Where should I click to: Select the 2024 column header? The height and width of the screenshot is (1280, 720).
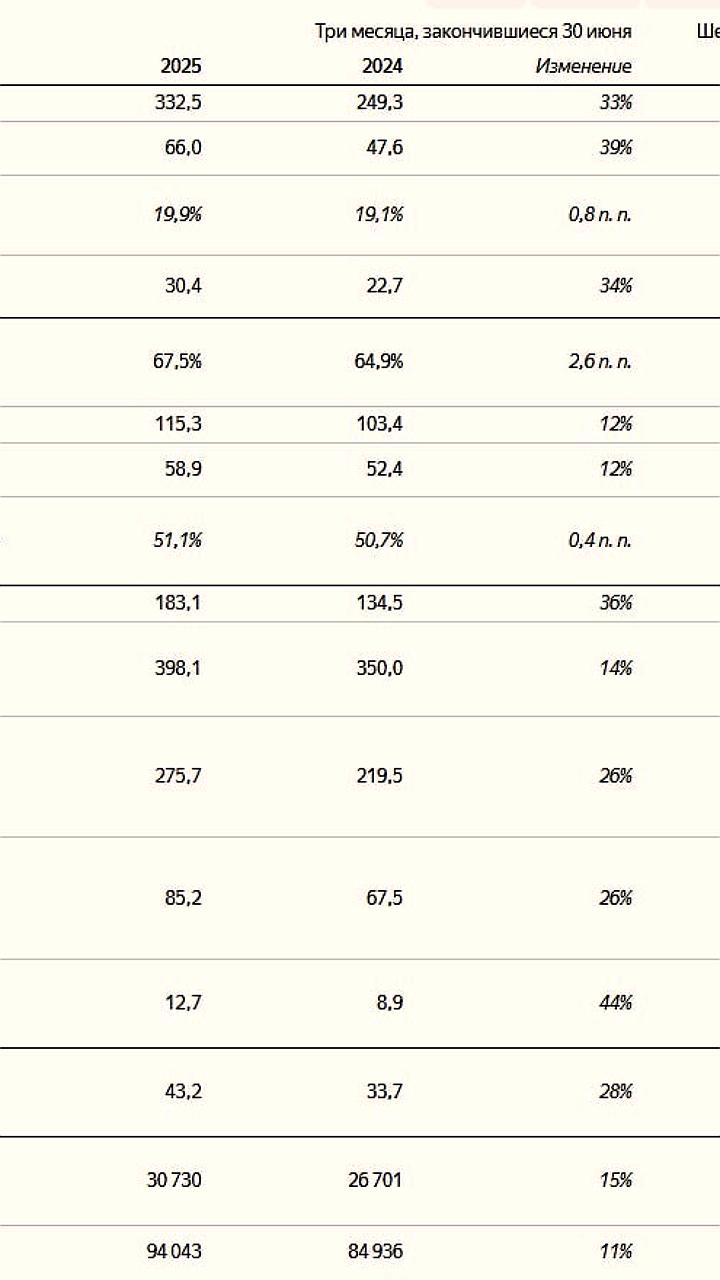383,66
